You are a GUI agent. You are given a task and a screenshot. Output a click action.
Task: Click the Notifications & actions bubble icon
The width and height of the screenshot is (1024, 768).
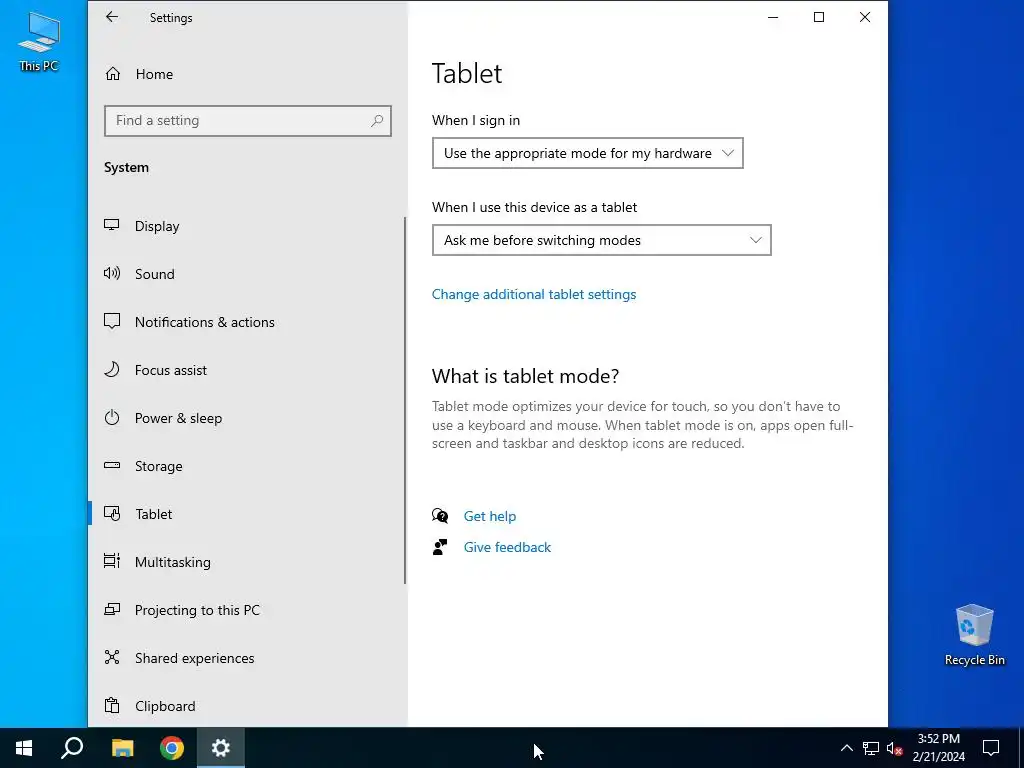(112, 321)
